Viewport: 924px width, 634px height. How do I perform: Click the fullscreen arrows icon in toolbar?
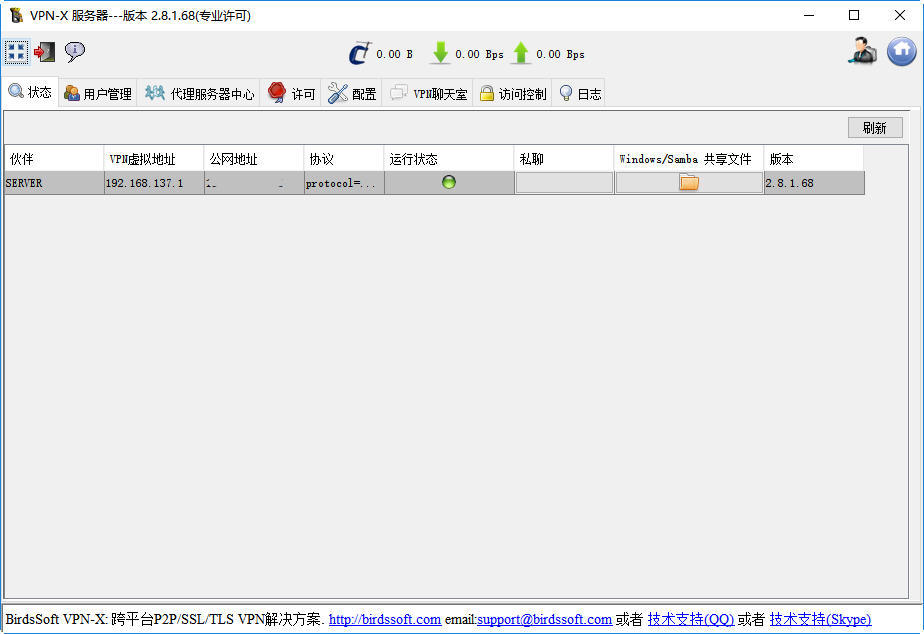tap(16, 52)
